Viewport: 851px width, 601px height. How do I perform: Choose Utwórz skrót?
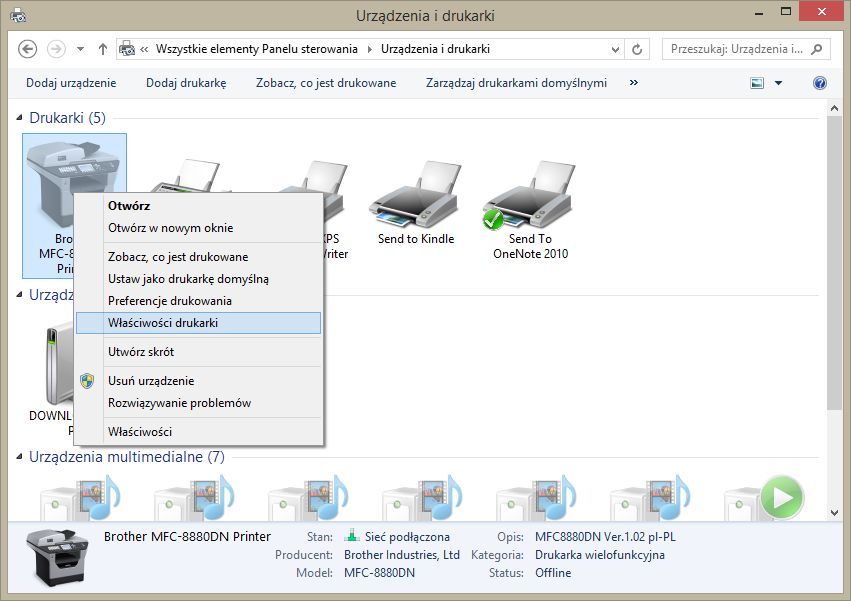[199, 352]
